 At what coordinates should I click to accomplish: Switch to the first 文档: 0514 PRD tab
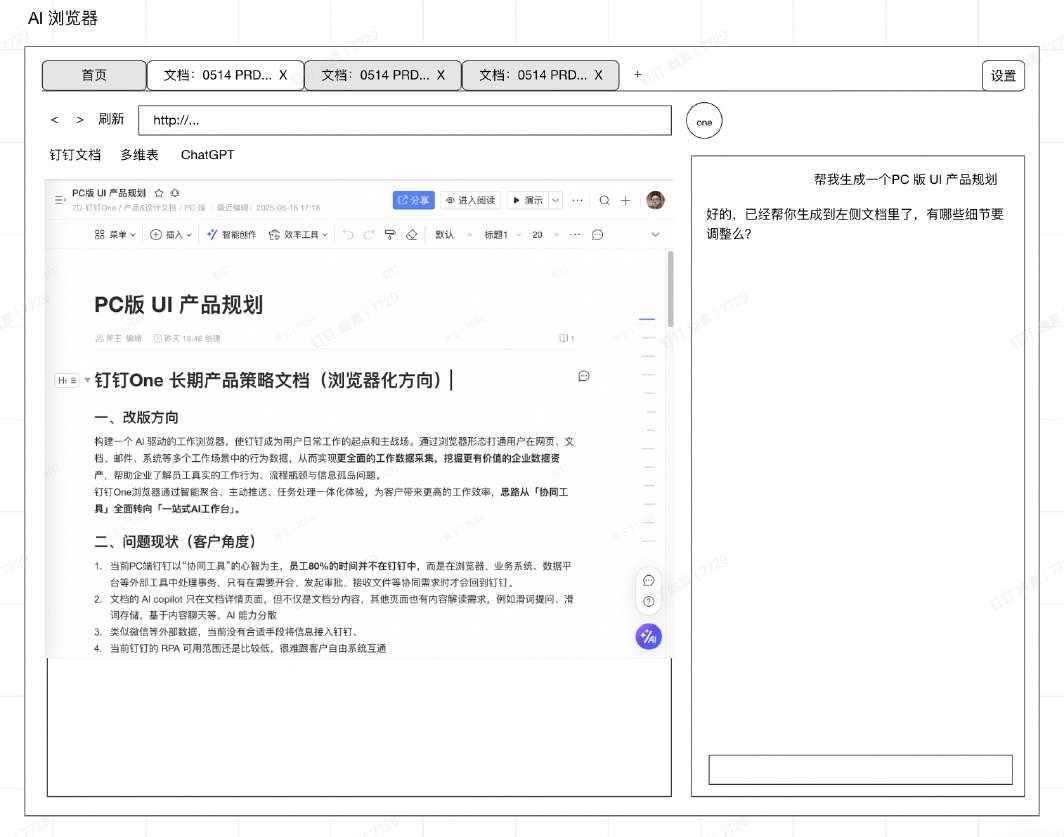tap(218, 75)
